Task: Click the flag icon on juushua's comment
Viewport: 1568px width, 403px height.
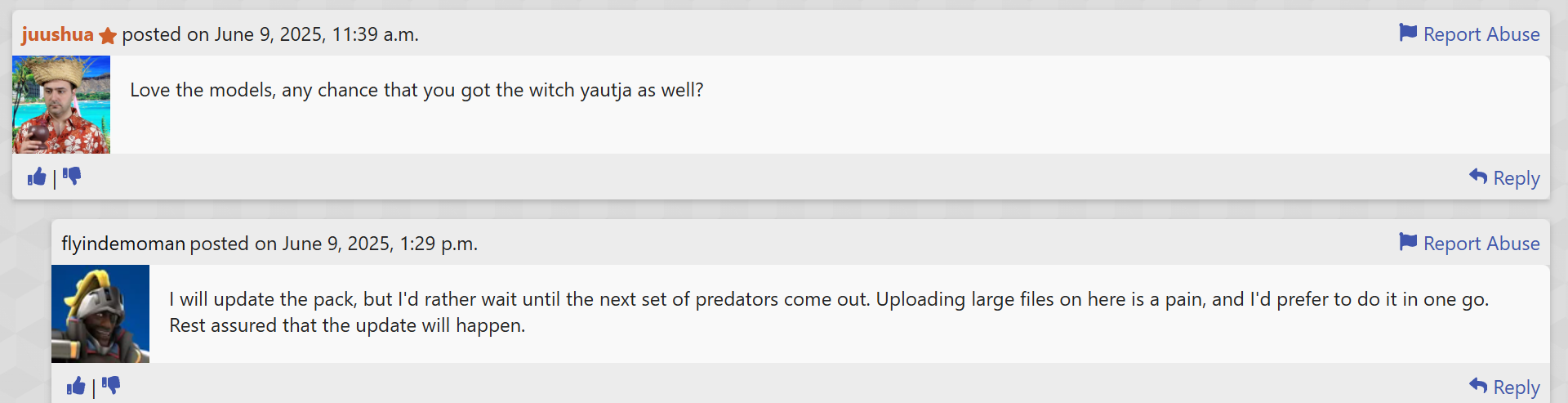Action: (x=1408, y=33)
